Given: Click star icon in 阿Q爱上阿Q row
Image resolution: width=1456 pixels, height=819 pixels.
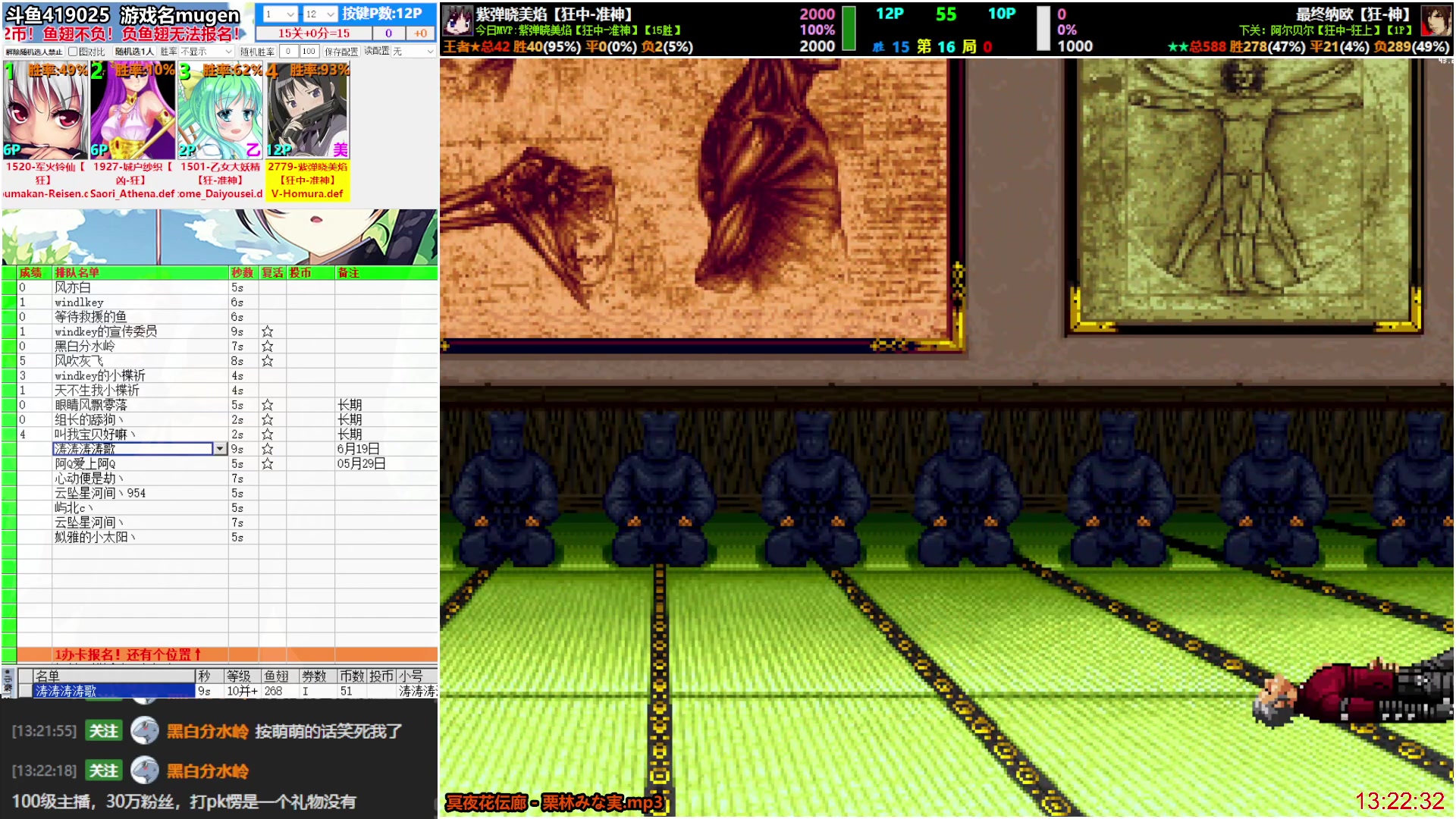Looking at the screenshot, I should pos(267,463).
